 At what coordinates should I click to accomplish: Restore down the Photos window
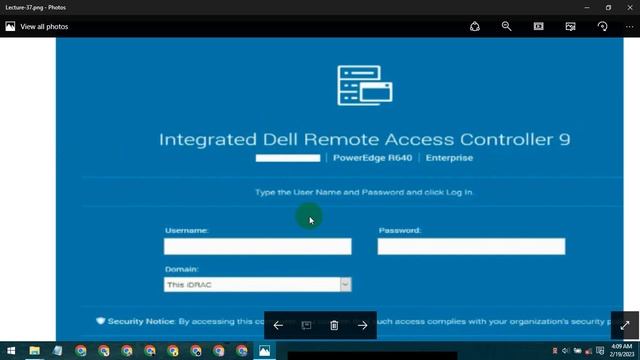click(608, 7)
